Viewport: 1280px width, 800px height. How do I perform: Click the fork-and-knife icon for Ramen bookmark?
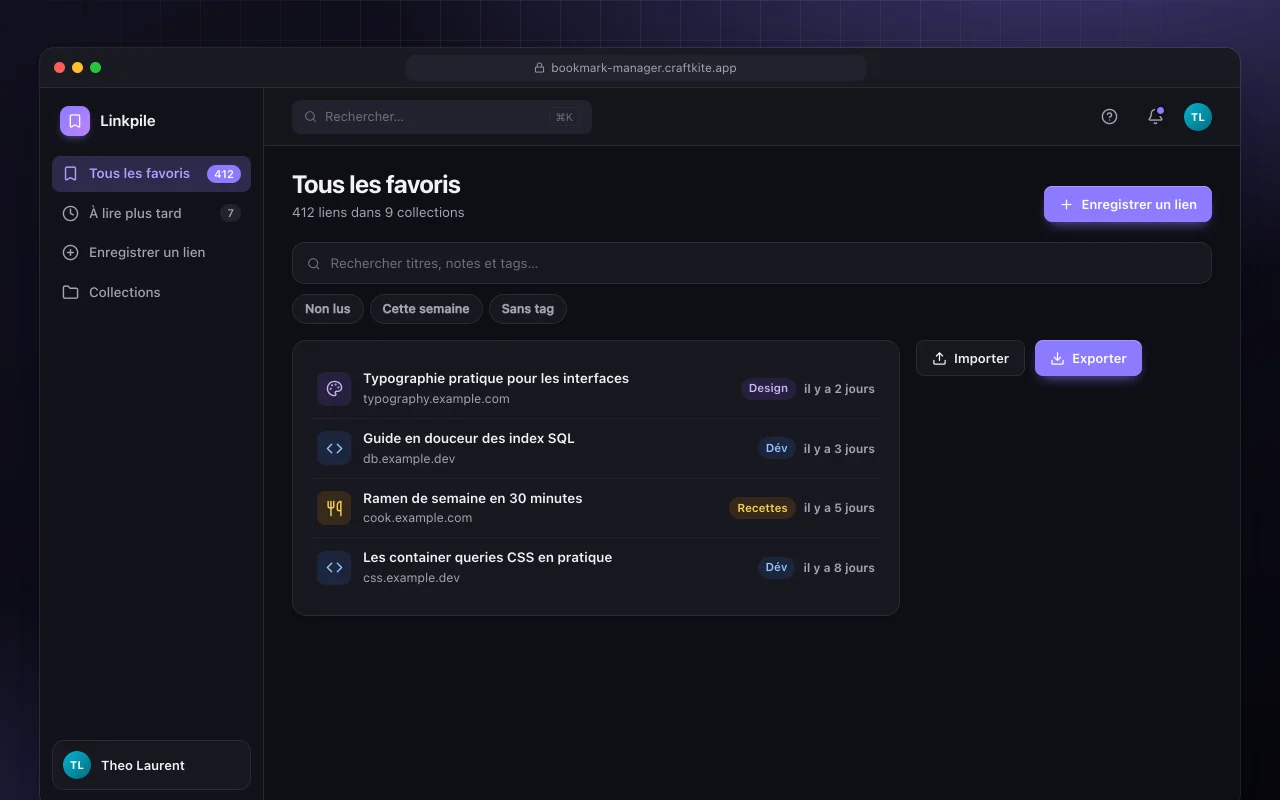coord(334,508)
